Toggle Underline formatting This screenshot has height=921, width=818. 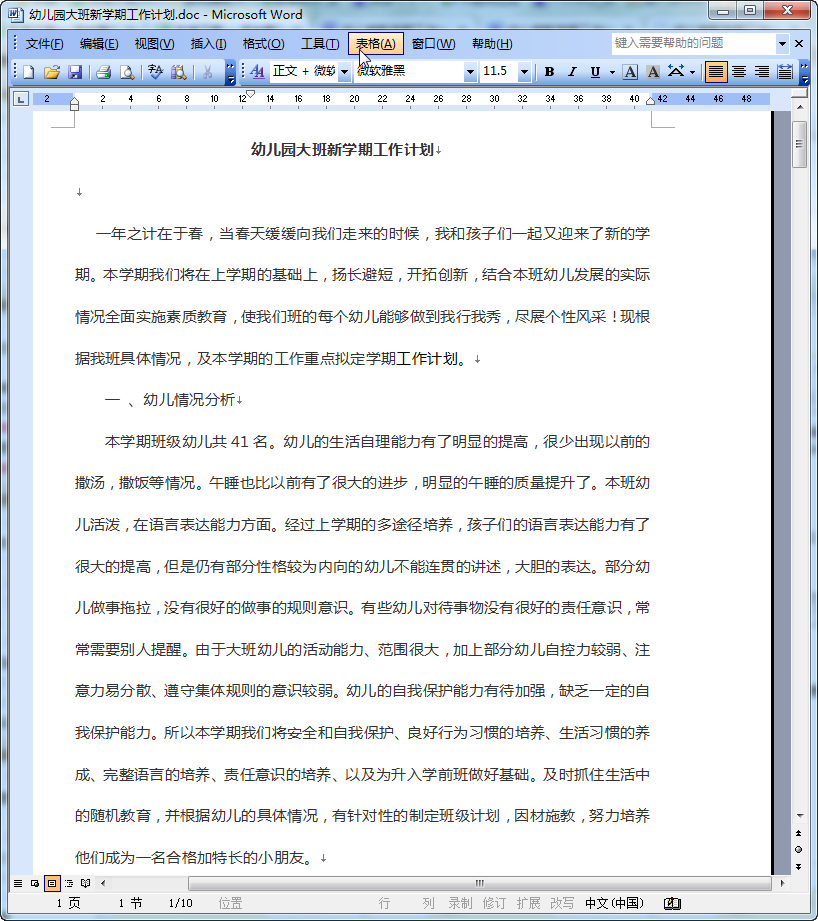click(595, 72)
